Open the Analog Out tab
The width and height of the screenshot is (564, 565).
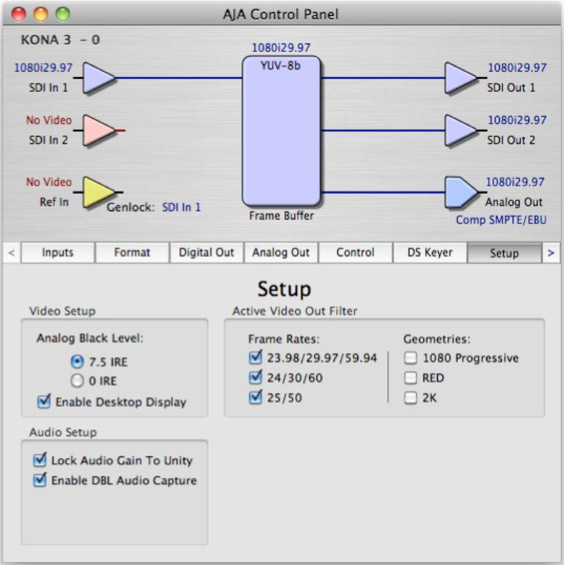[x=281, y=253]
